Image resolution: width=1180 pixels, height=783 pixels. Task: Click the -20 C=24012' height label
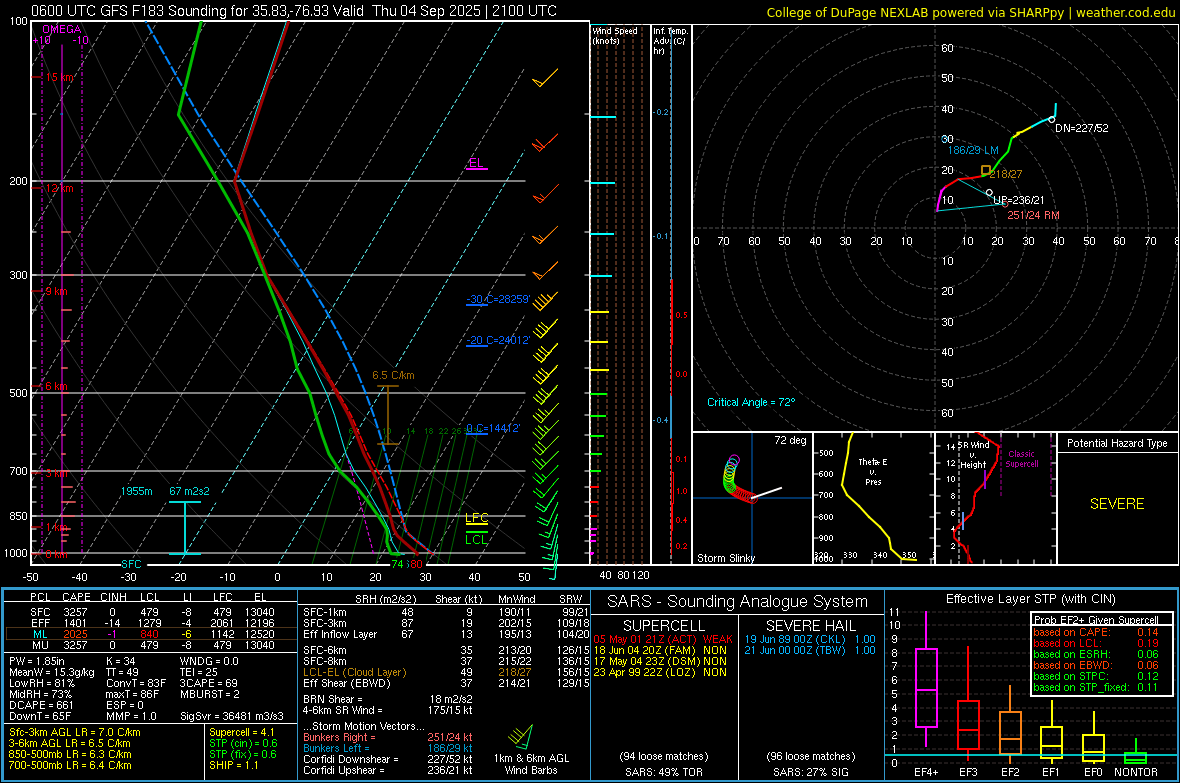[x=498, y=340]
